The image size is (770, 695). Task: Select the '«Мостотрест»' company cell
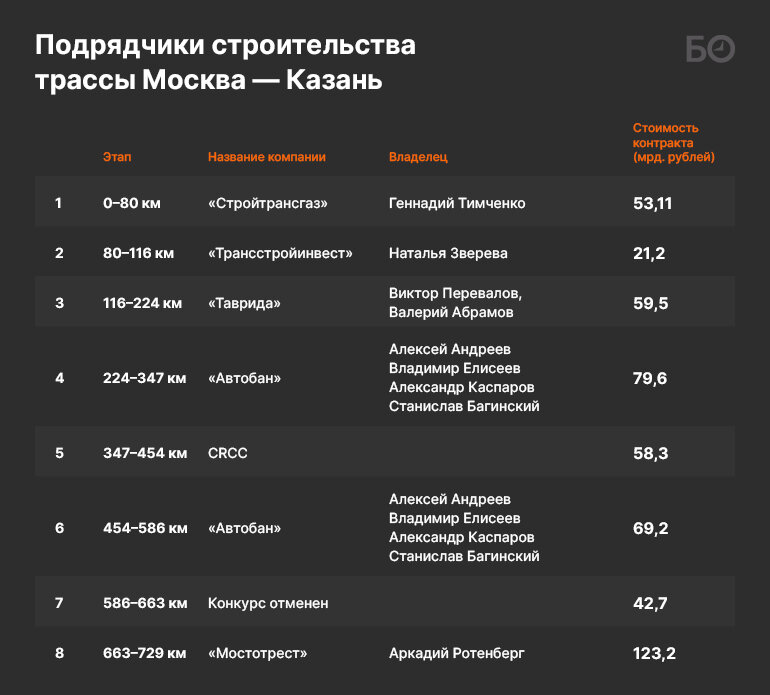257,653
